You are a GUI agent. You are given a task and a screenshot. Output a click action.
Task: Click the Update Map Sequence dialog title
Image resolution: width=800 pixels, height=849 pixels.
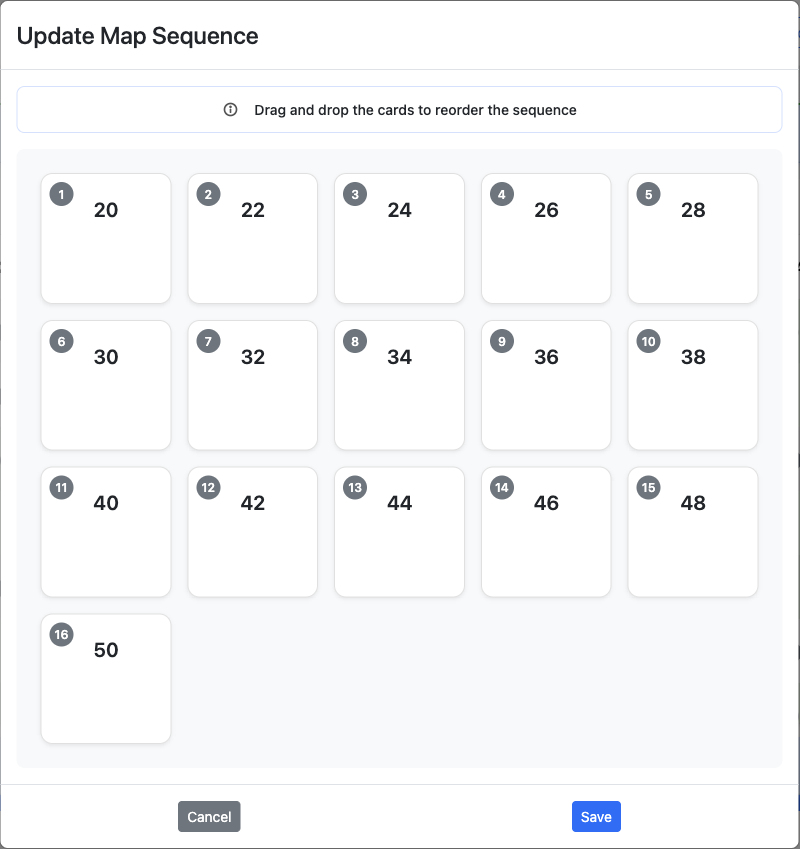pyautogui.click(x=135, y=36)
